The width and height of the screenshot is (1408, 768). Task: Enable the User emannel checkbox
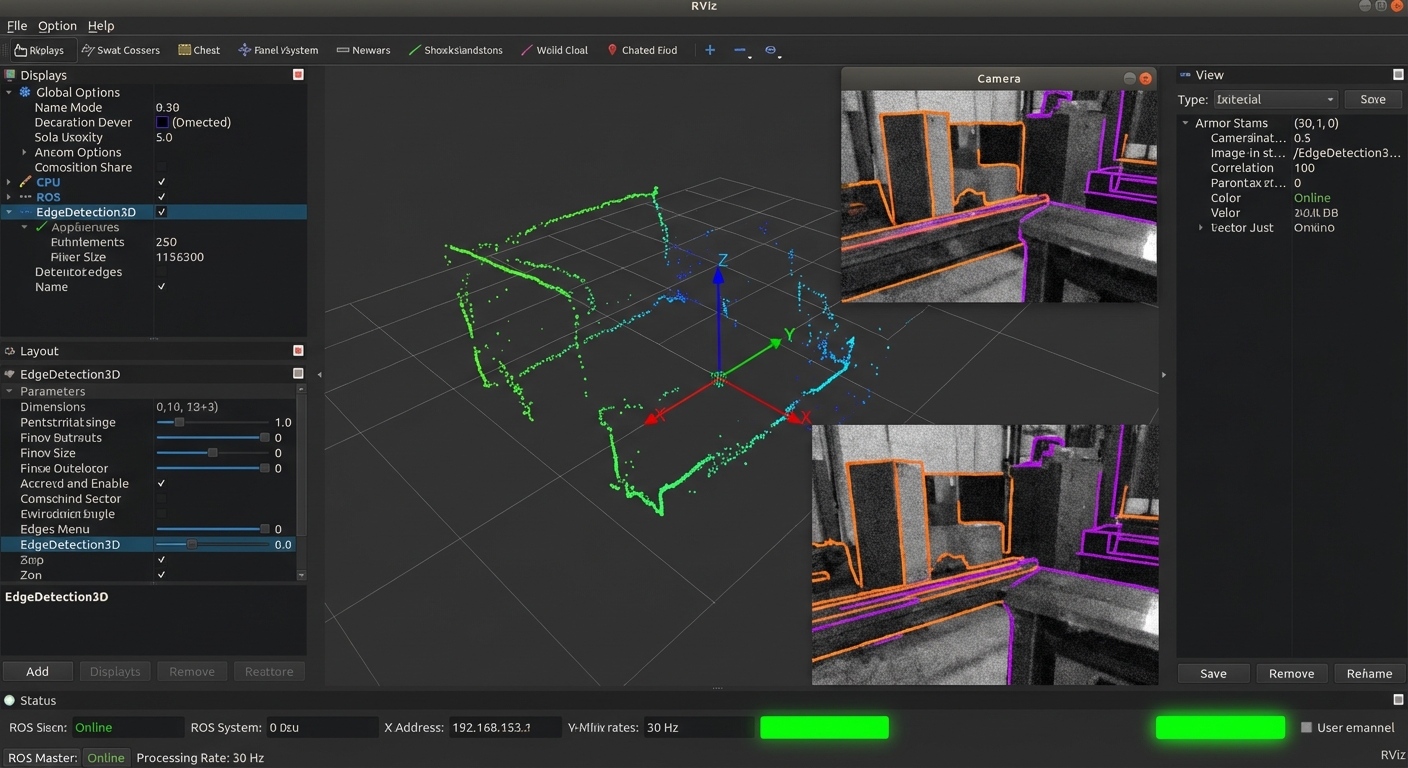(1306, 728)
